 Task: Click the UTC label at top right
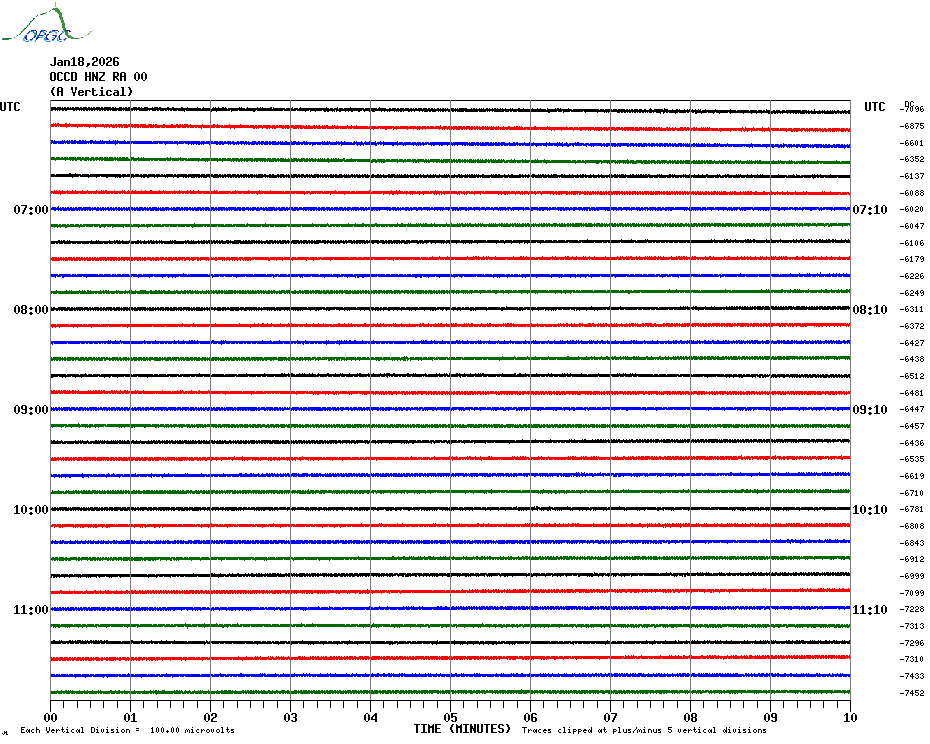(874, 107)
